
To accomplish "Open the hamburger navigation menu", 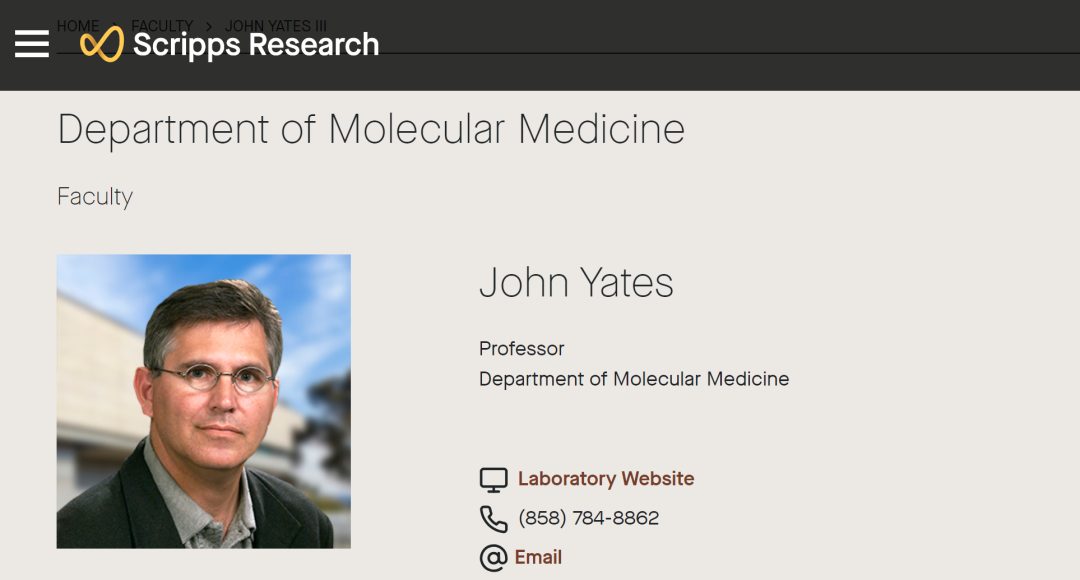I will 32,44.
